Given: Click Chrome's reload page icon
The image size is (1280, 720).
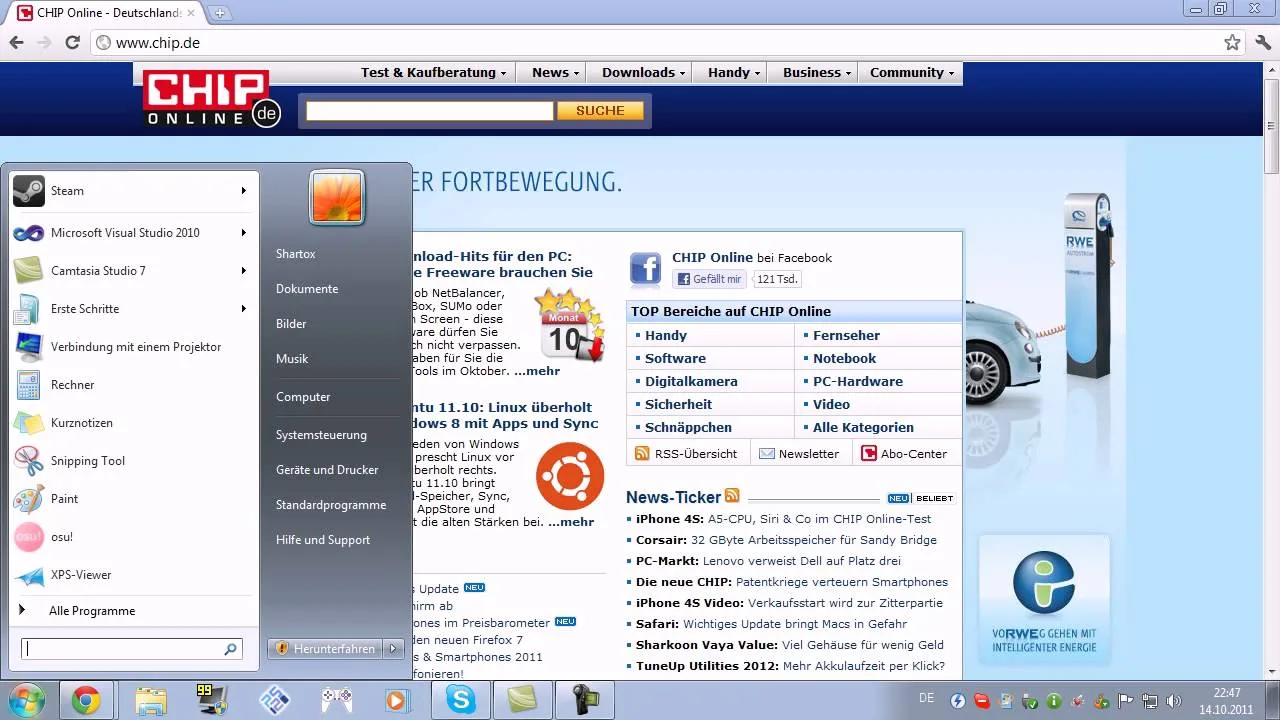Looking at the screenshot, I should [x=72, y=43].
